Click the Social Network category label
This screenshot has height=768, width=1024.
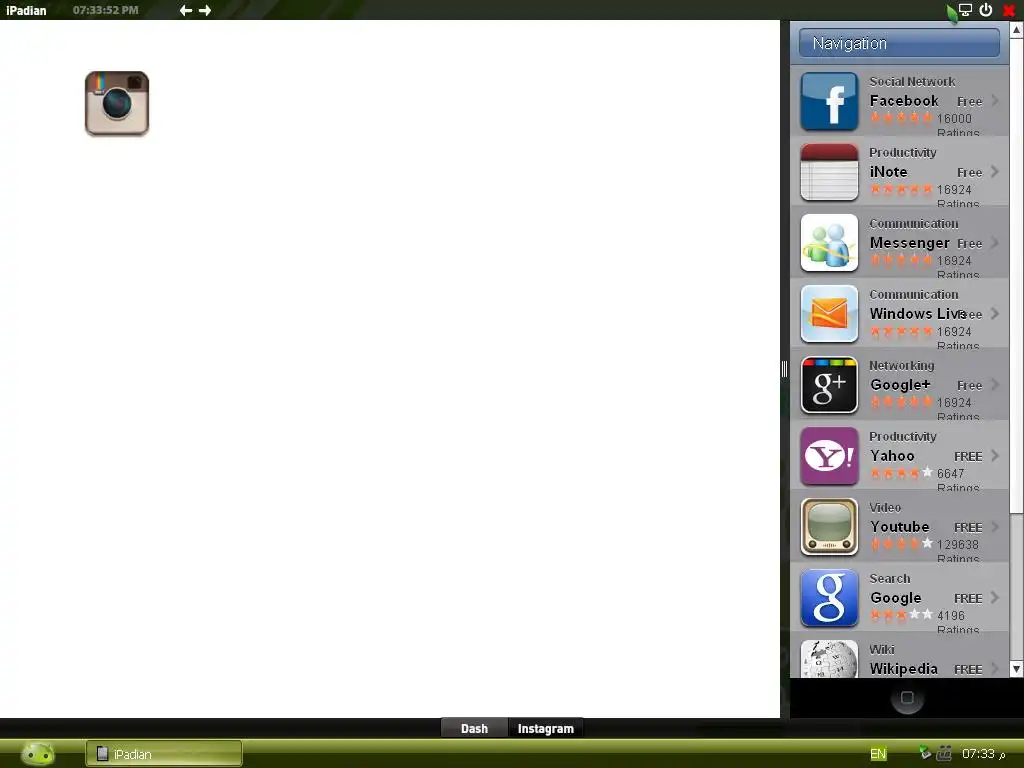pyautogui.click(x=912, y=82)
